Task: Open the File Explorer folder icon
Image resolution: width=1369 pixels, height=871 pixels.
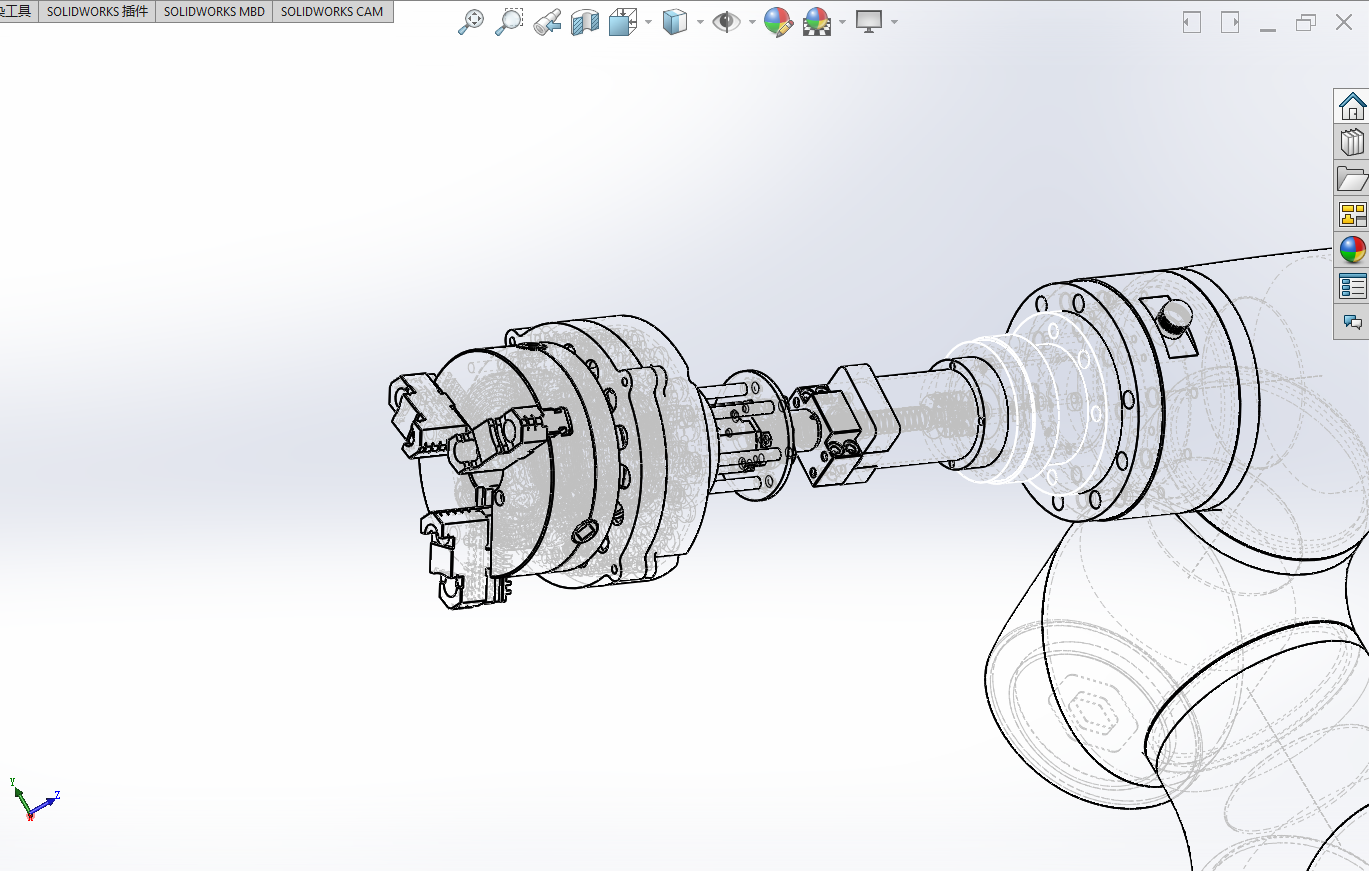Action: click(1352, 178)
